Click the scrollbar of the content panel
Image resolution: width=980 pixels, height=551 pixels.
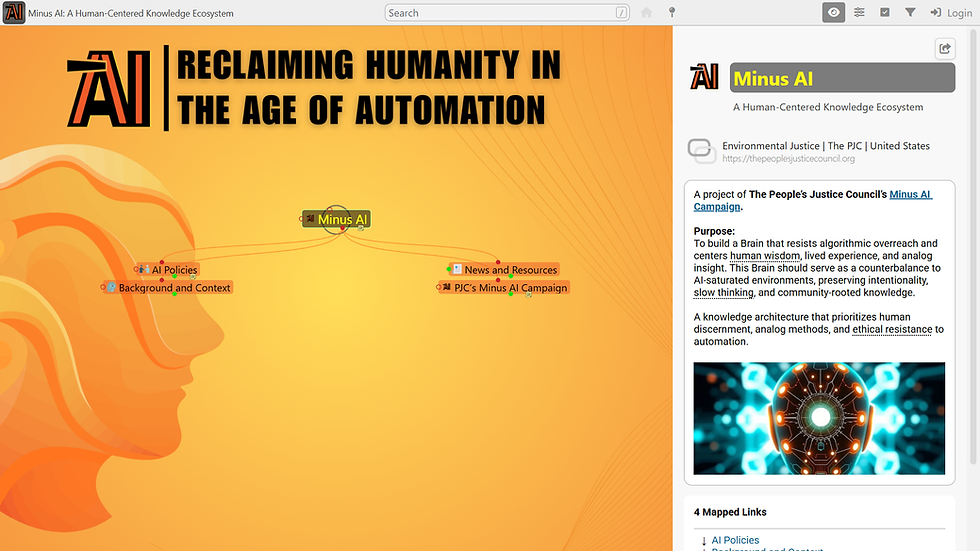(x=973, y=245)
